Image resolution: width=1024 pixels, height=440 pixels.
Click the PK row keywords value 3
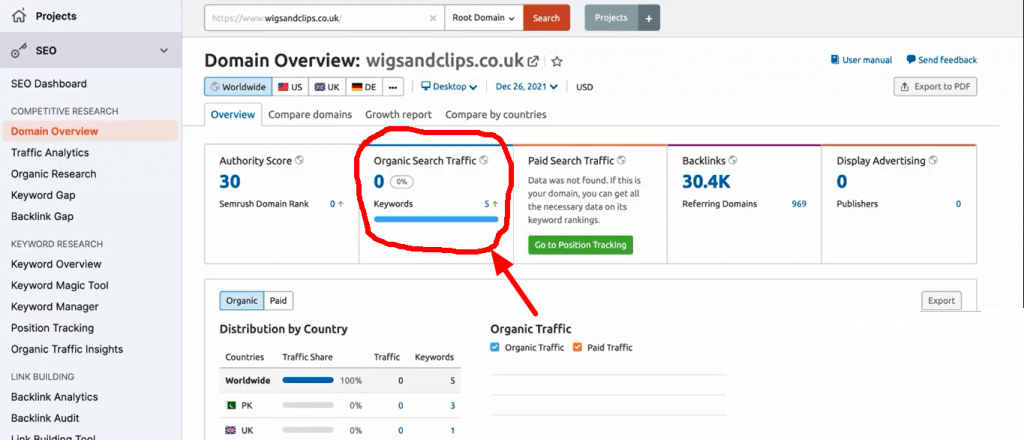click(x=453, y=405)
